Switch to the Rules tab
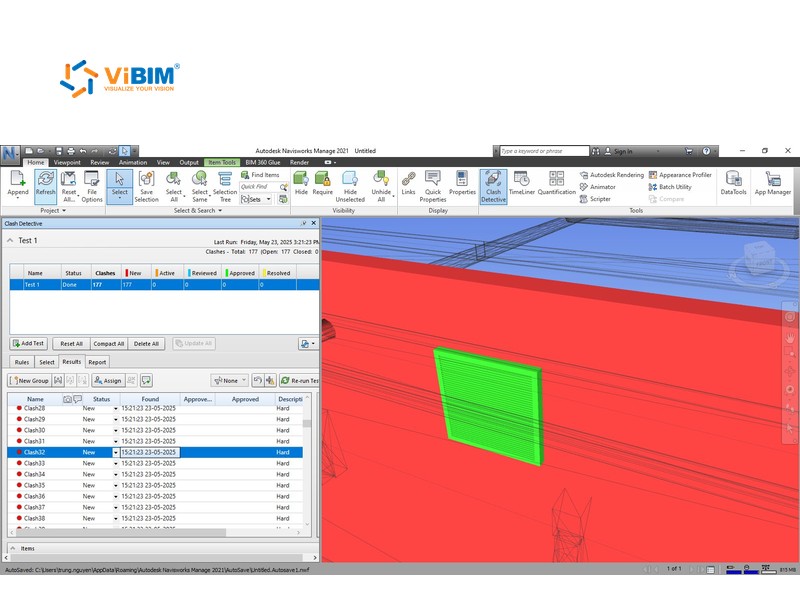The height and width of the screenshot is (600, 800). pos(22,362)
